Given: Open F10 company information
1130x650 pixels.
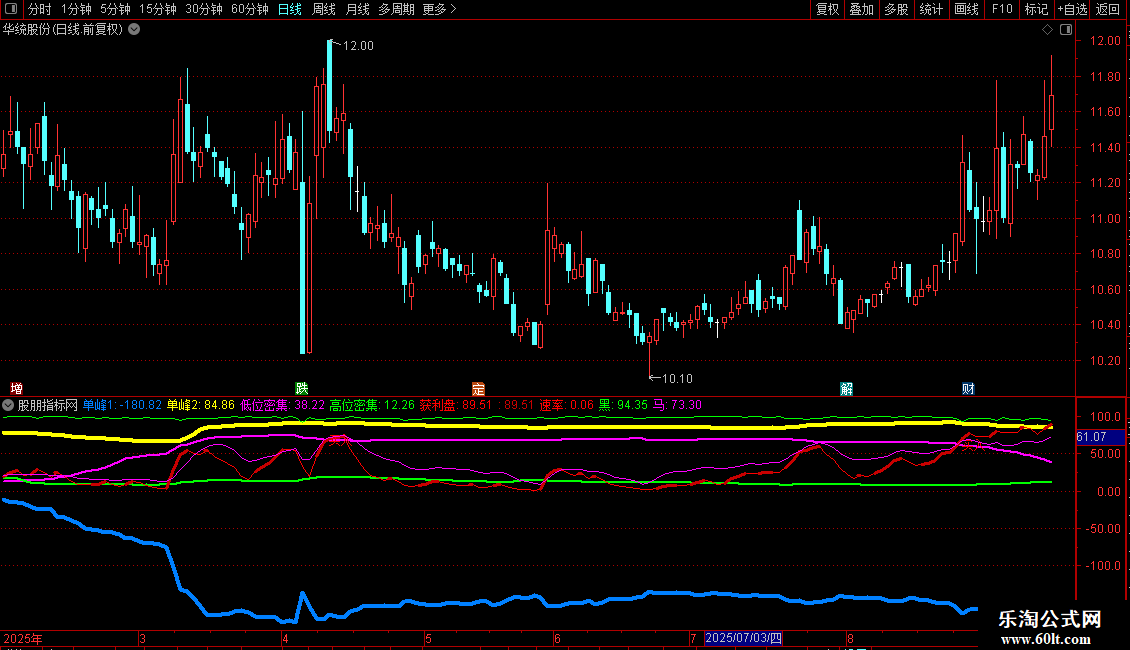Looking at the screenshot, I should click(x=1001, y=9).
